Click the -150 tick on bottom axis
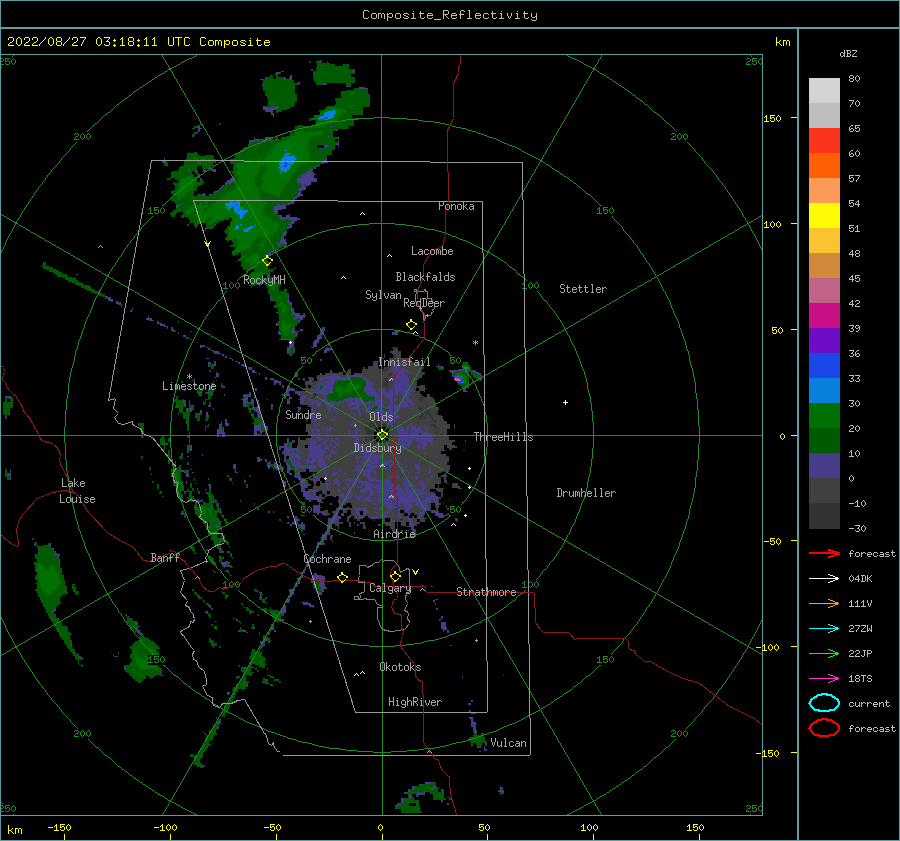This screenshot has height=841, width=900. pyautogui.click(x=59, y=827)
